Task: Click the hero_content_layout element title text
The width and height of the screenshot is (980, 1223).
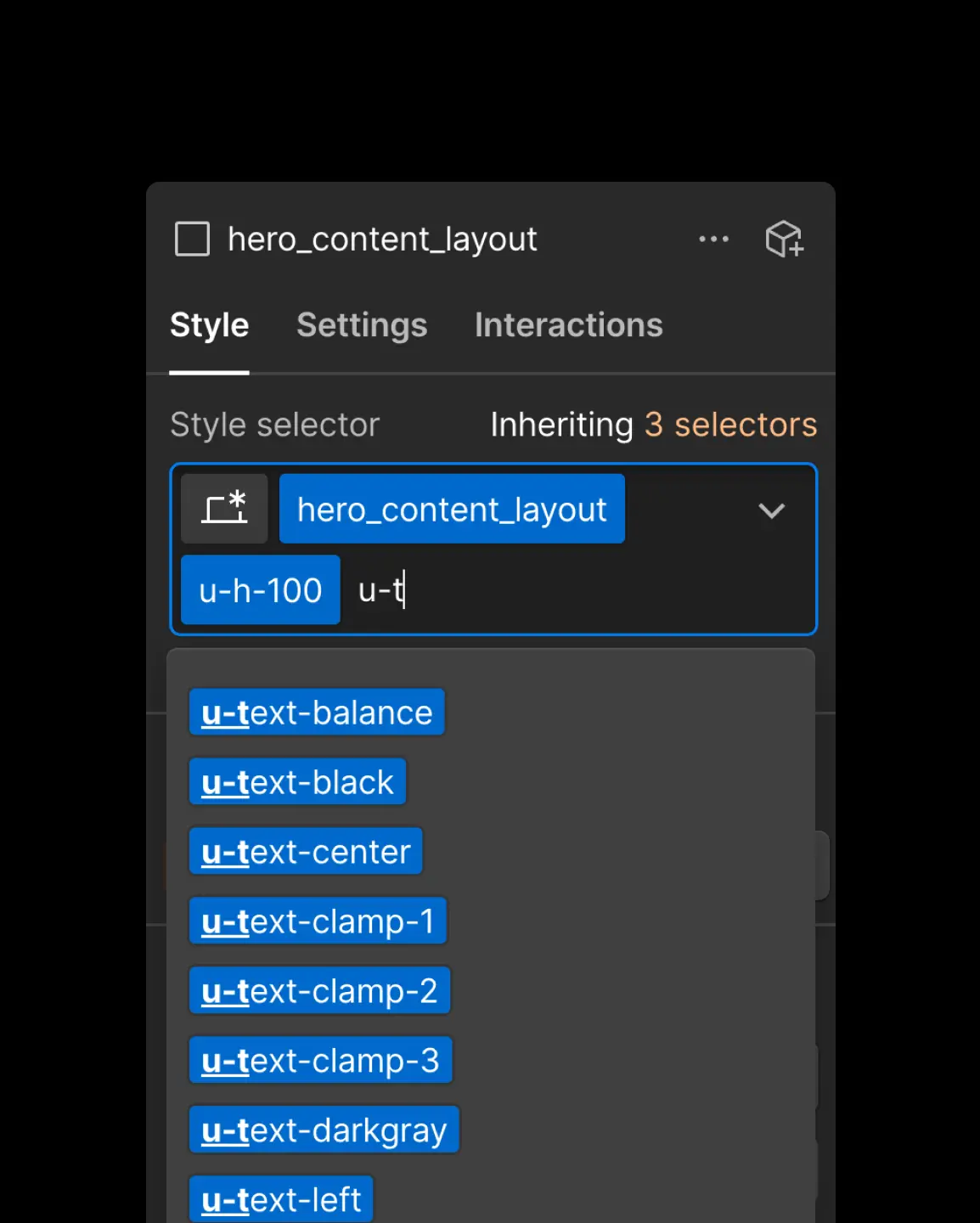Action: click(382, 240)
